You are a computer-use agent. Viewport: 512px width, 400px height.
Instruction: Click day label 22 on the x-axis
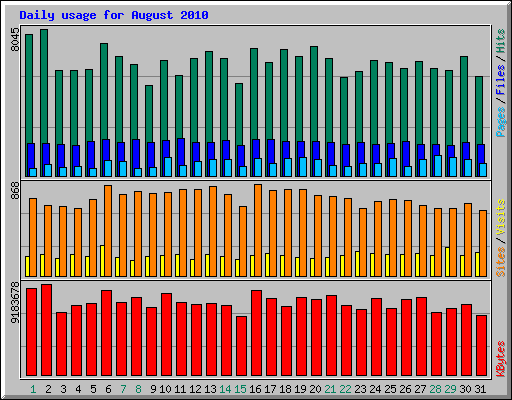[x=345, y=389]
